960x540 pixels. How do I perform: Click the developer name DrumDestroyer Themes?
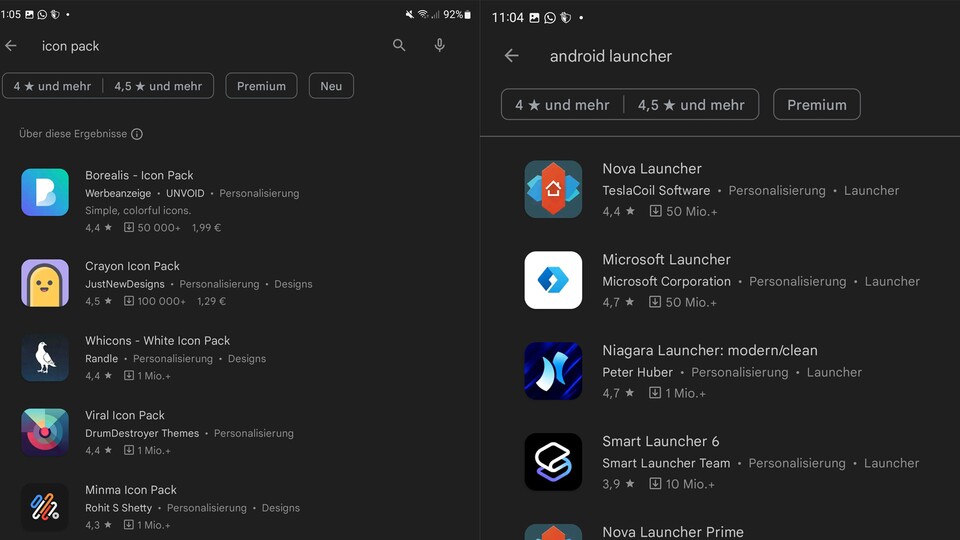point(142,433)
